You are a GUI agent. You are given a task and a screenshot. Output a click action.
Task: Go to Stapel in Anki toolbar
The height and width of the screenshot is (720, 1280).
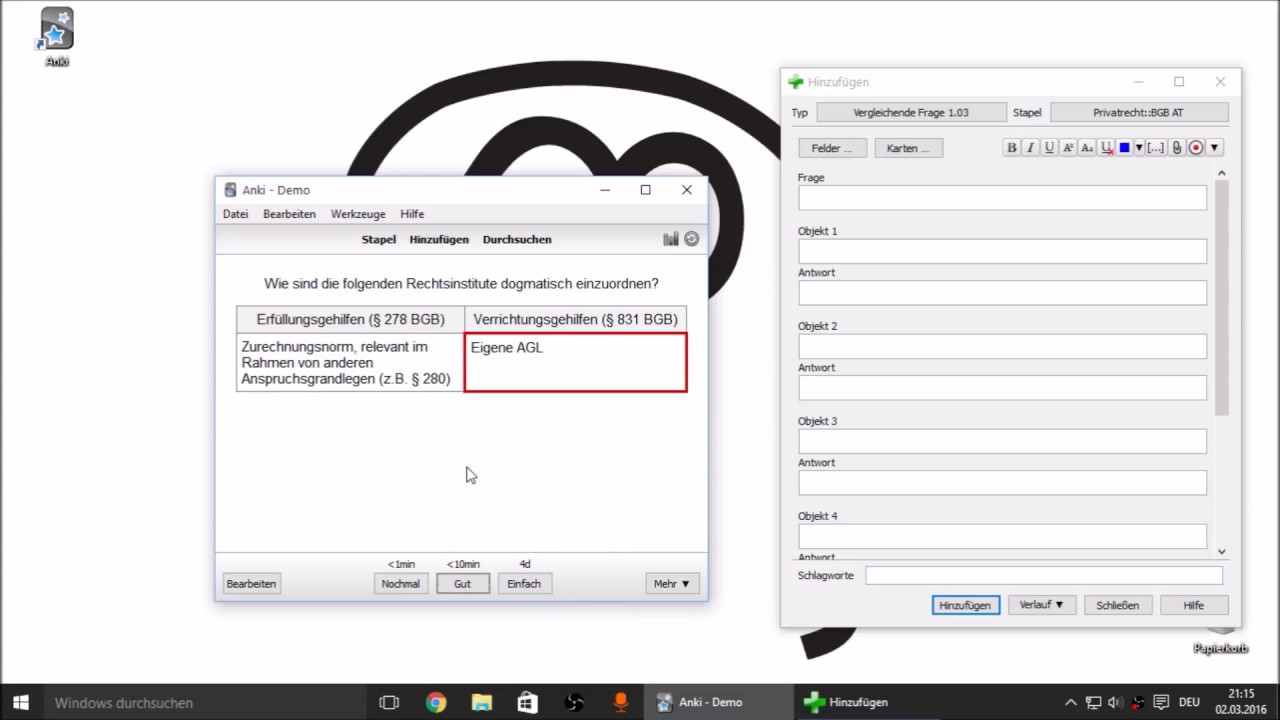(379, 239)
